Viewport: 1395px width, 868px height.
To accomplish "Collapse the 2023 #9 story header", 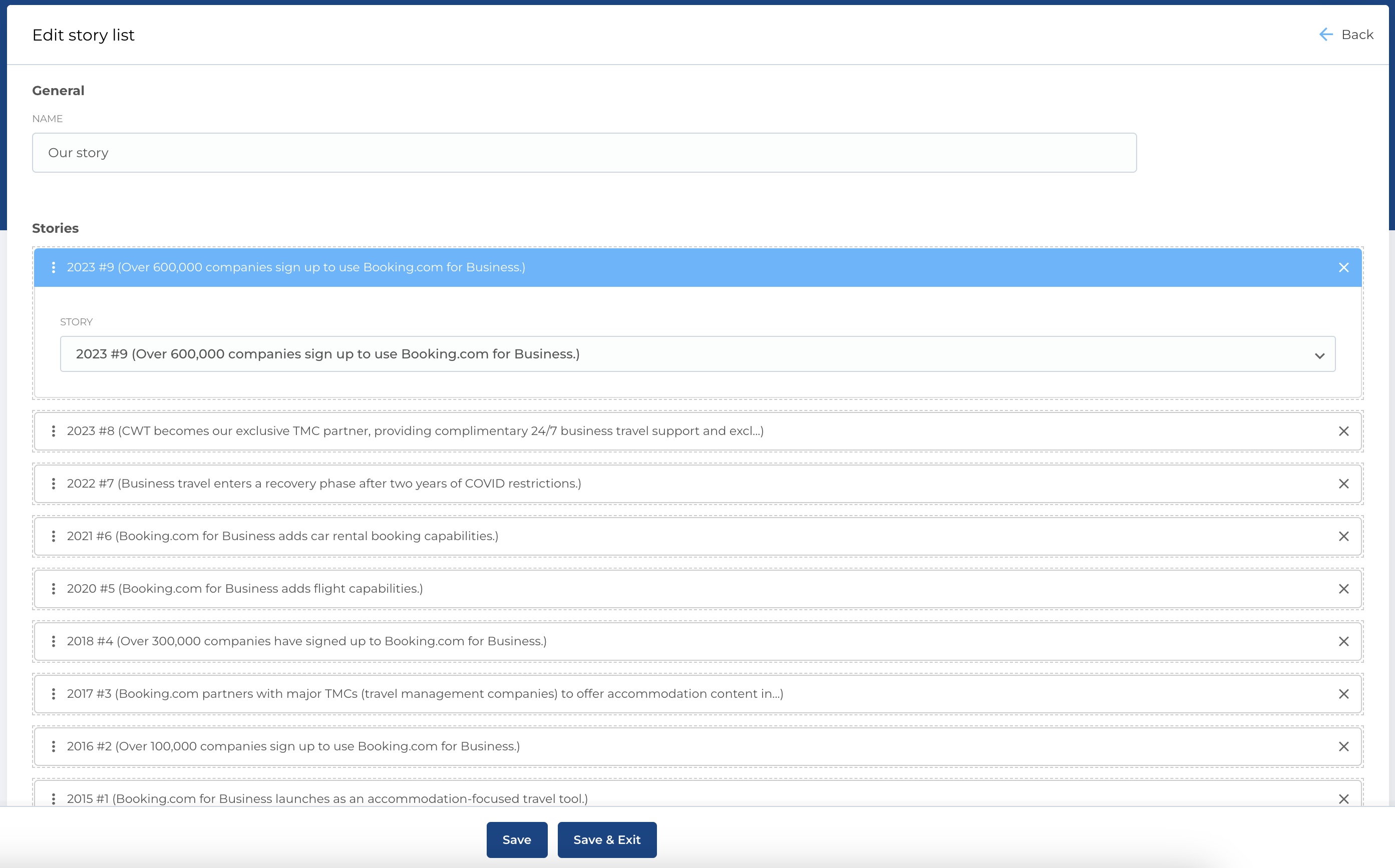I will click(689, 267).
